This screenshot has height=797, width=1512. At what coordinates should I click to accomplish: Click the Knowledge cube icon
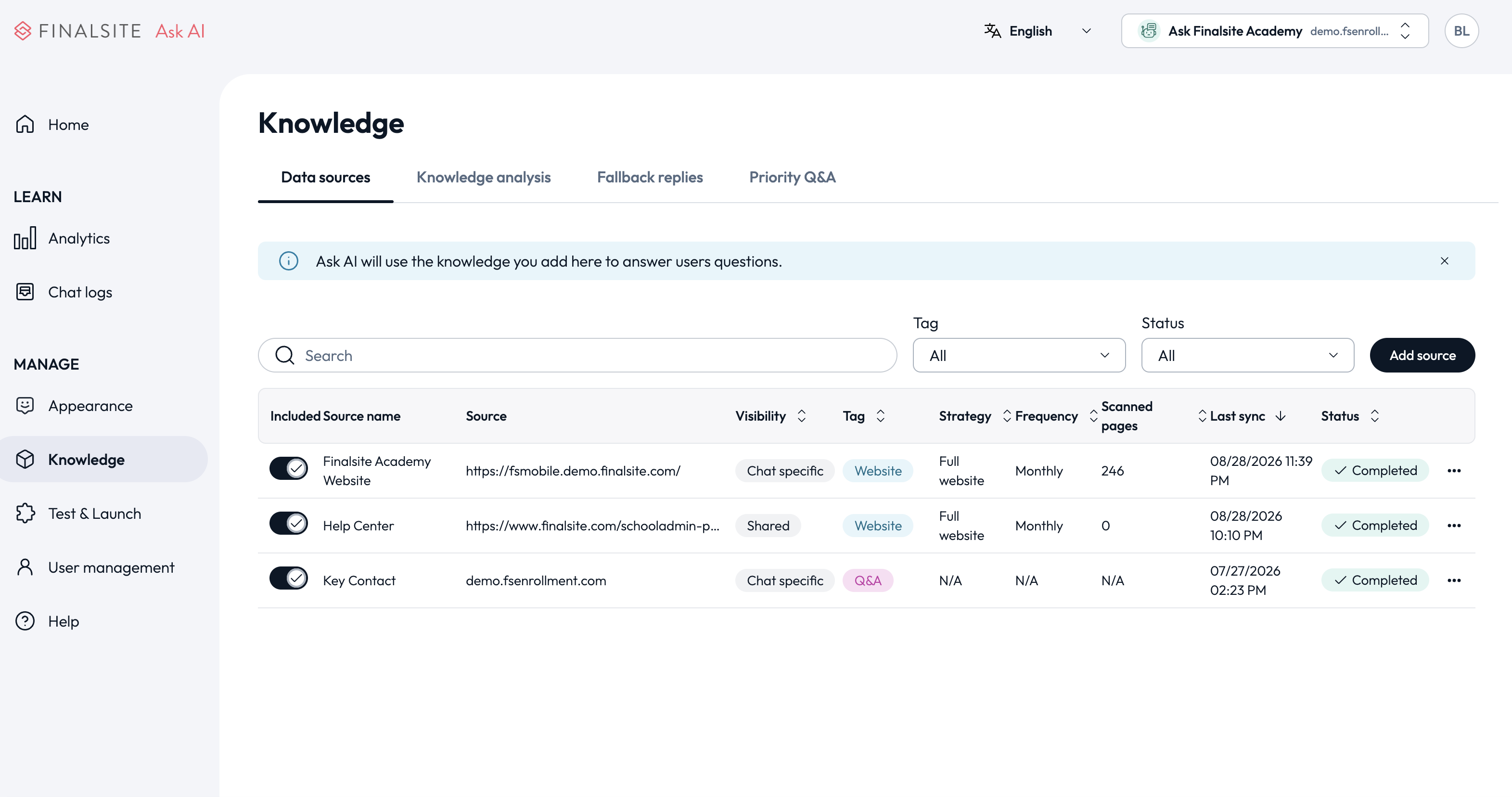(25, 460)
